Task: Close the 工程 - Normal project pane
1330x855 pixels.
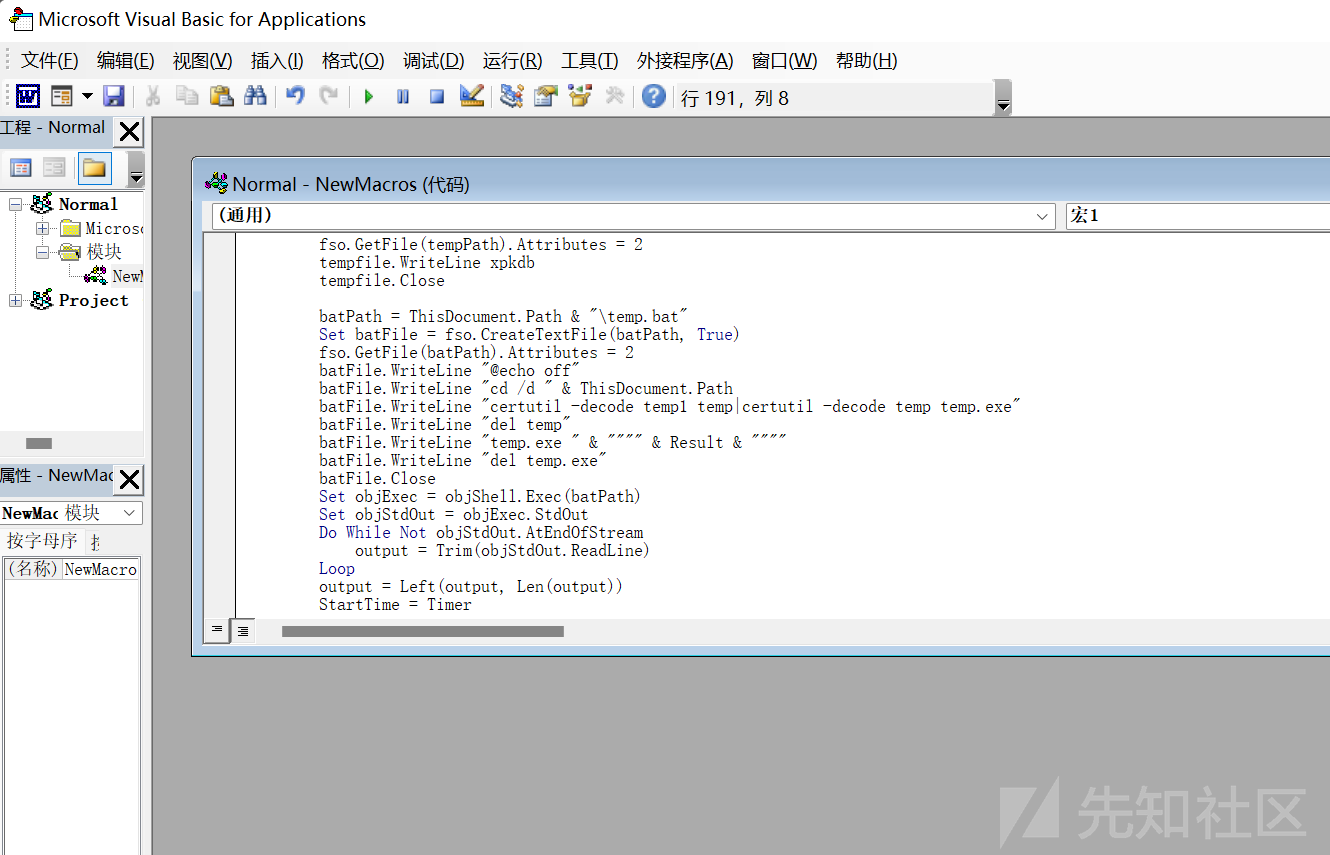Action: click(129, 131)
